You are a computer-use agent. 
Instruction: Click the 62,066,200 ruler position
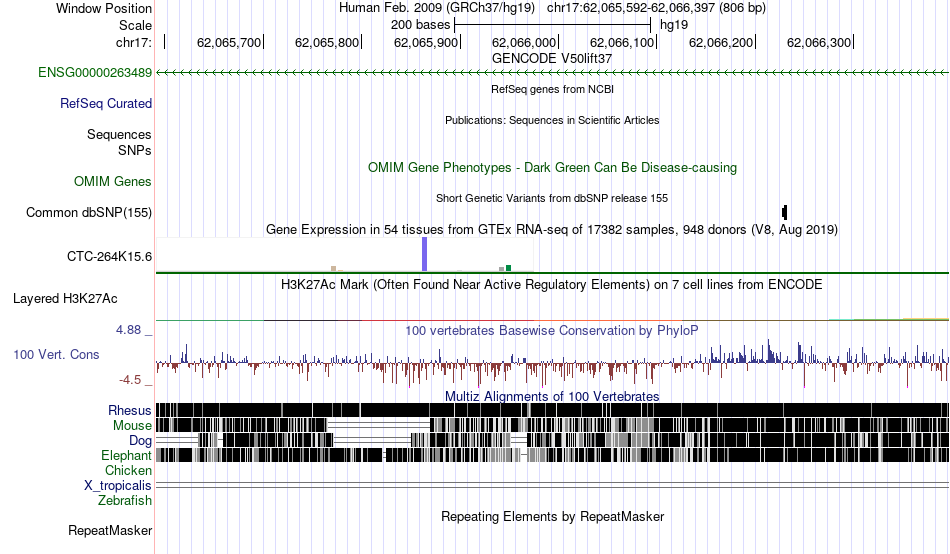(721, 42)
